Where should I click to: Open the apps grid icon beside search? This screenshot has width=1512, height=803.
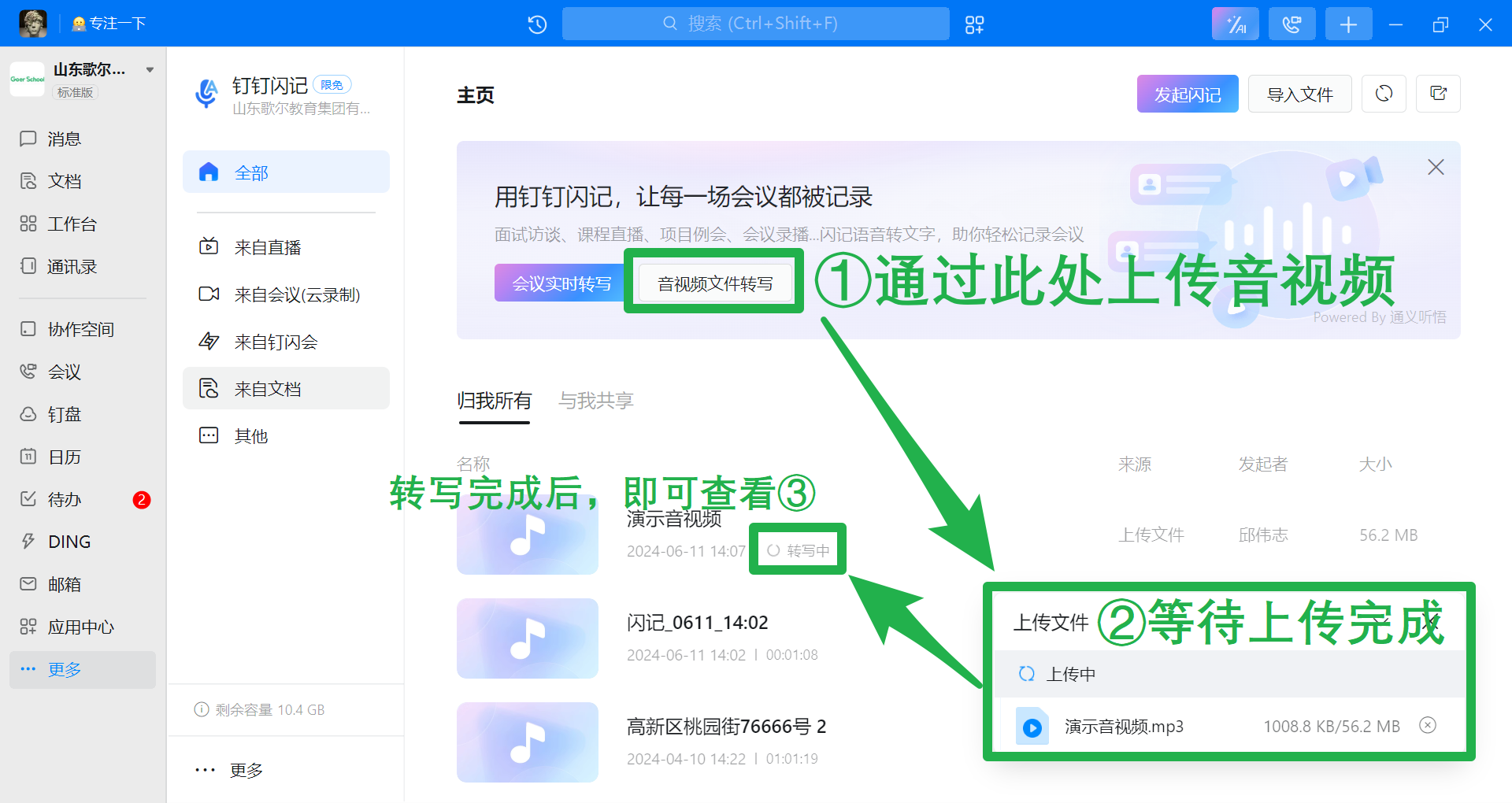pyautogui.click(x=974, y=24)
